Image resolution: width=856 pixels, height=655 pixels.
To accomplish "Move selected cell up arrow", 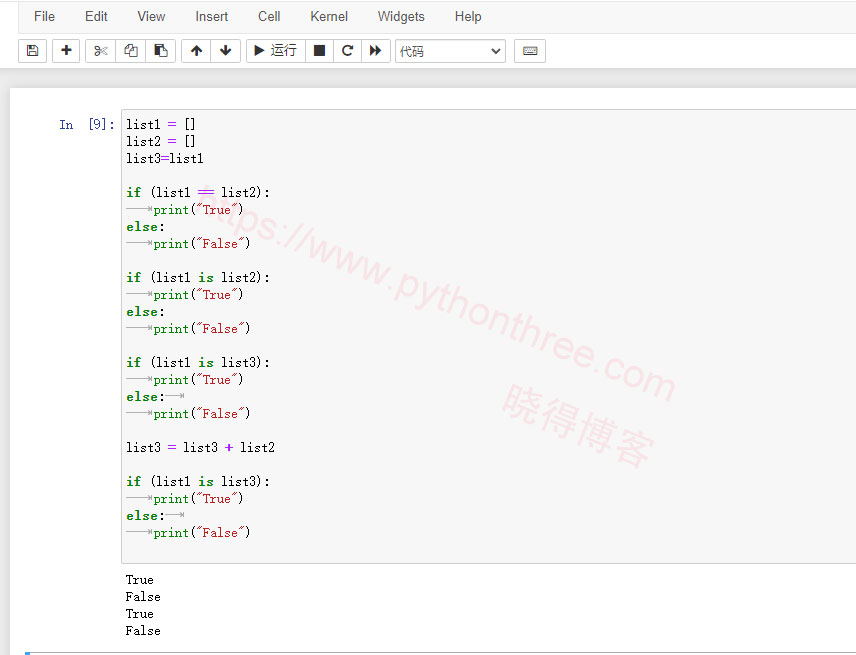I will (197, 51).
